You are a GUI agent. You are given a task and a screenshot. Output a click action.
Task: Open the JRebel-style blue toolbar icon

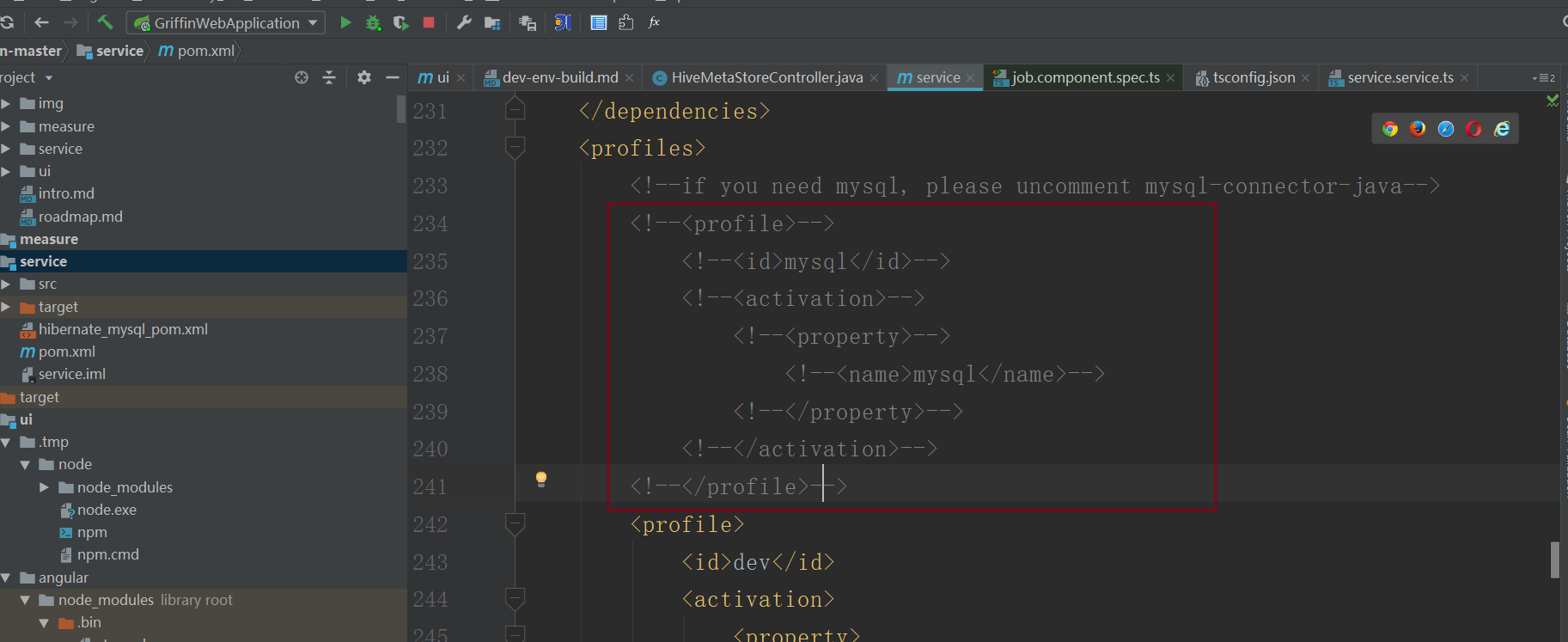pyautogui.click(x=563, y=22)
